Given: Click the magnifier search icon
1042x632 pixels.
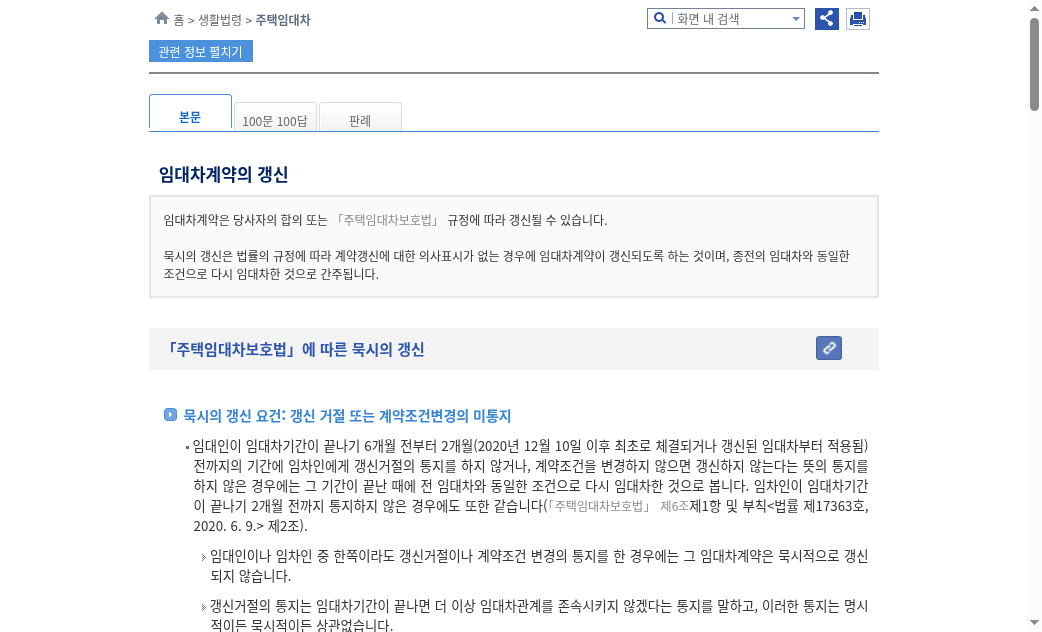Looking at the screenshot, I should (x=659, y=19).
